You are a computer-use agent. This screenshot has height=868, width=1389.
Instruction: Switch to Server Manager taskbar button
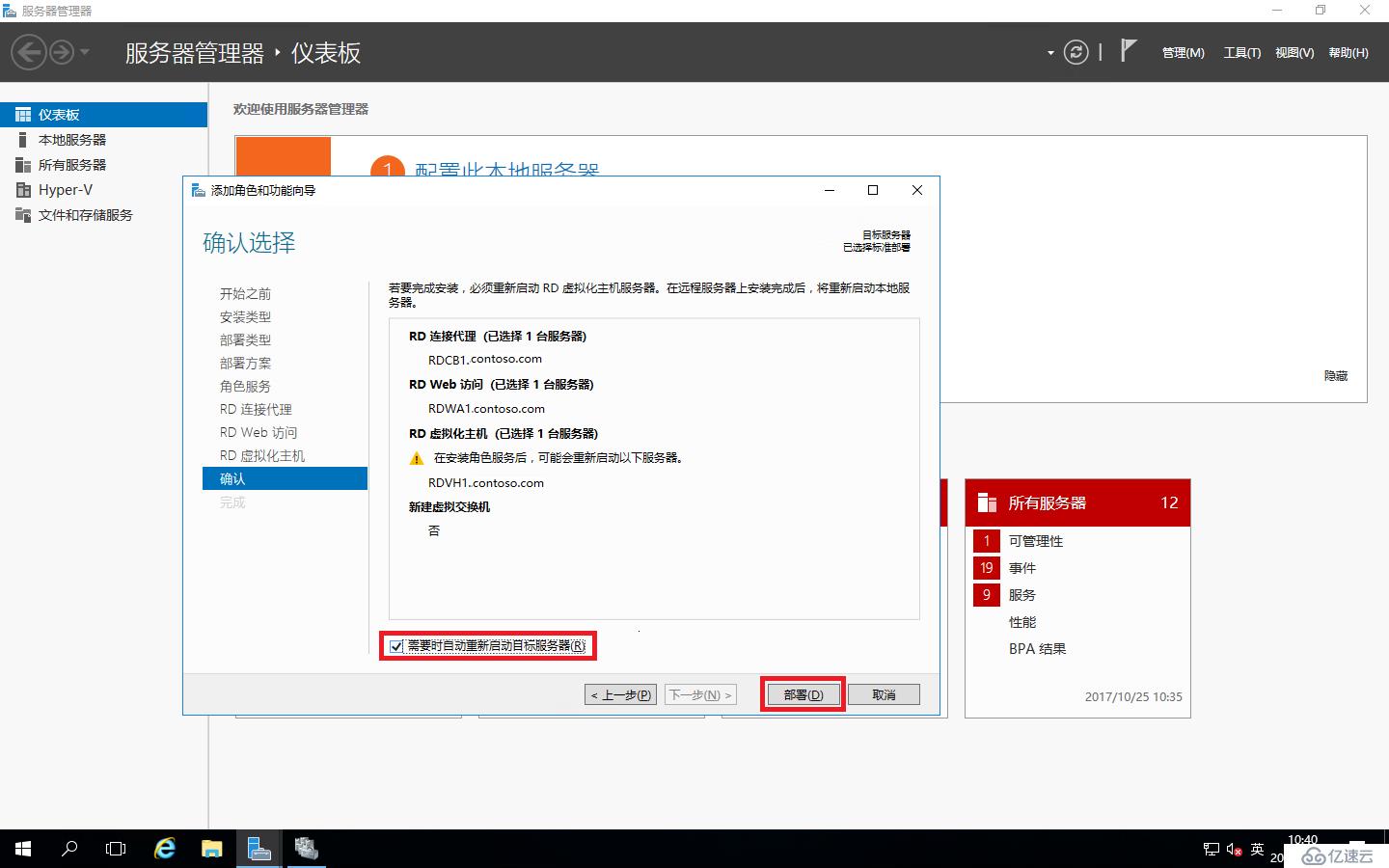[x=259, y=849]
